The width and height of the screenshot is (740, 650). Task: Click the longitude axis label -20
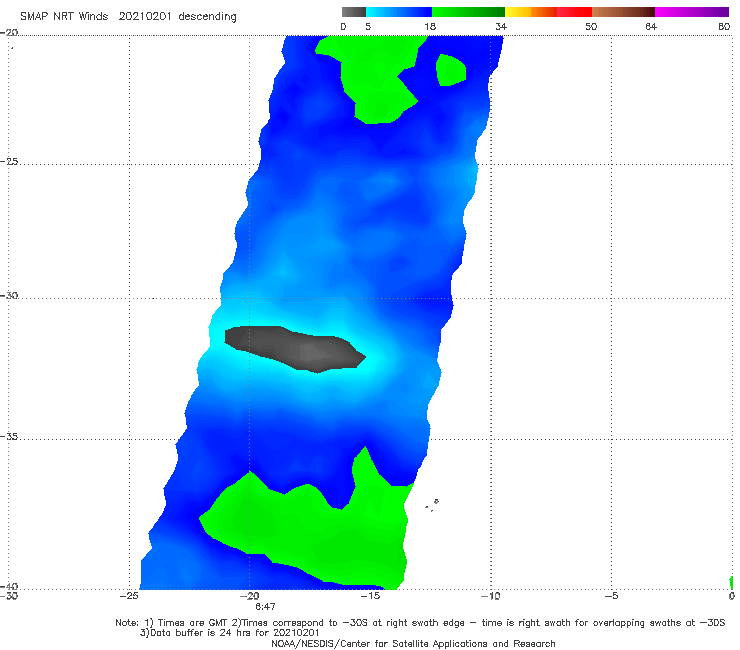[250, 596]
